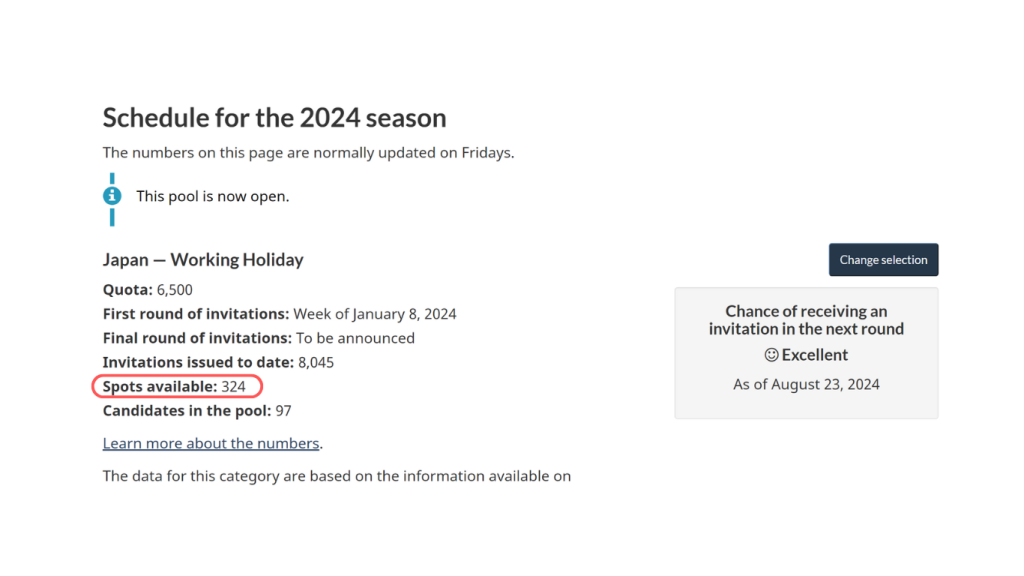Viewport: 1024px width, 576px height.
Task: Open the Learn more about the numbers link
Action: coord(211,443)
